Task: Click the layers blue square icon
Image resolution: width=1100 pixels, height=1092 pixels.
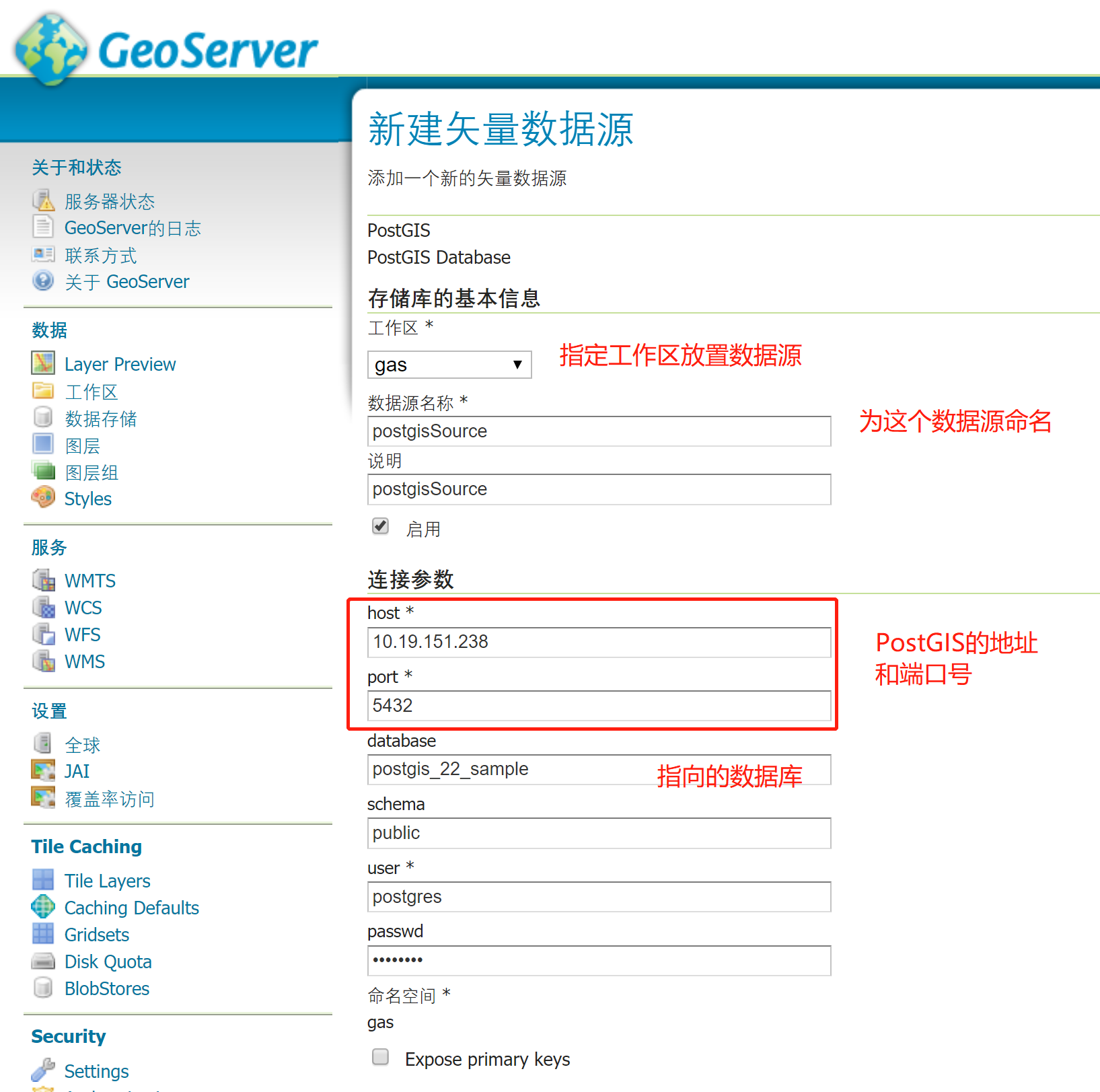Action: tap(43, 444)
